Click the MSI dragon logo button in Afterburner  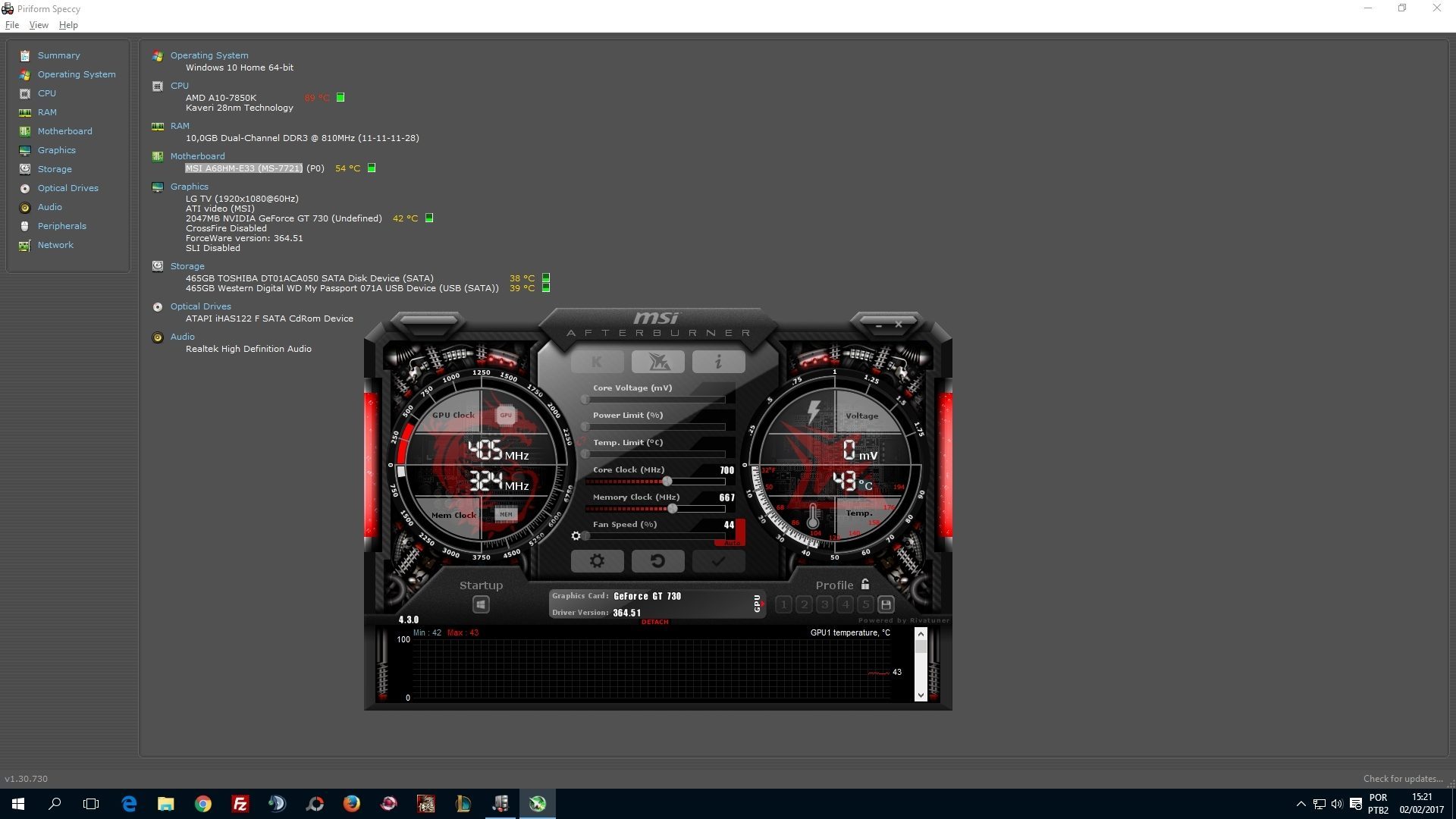point(657,362)
